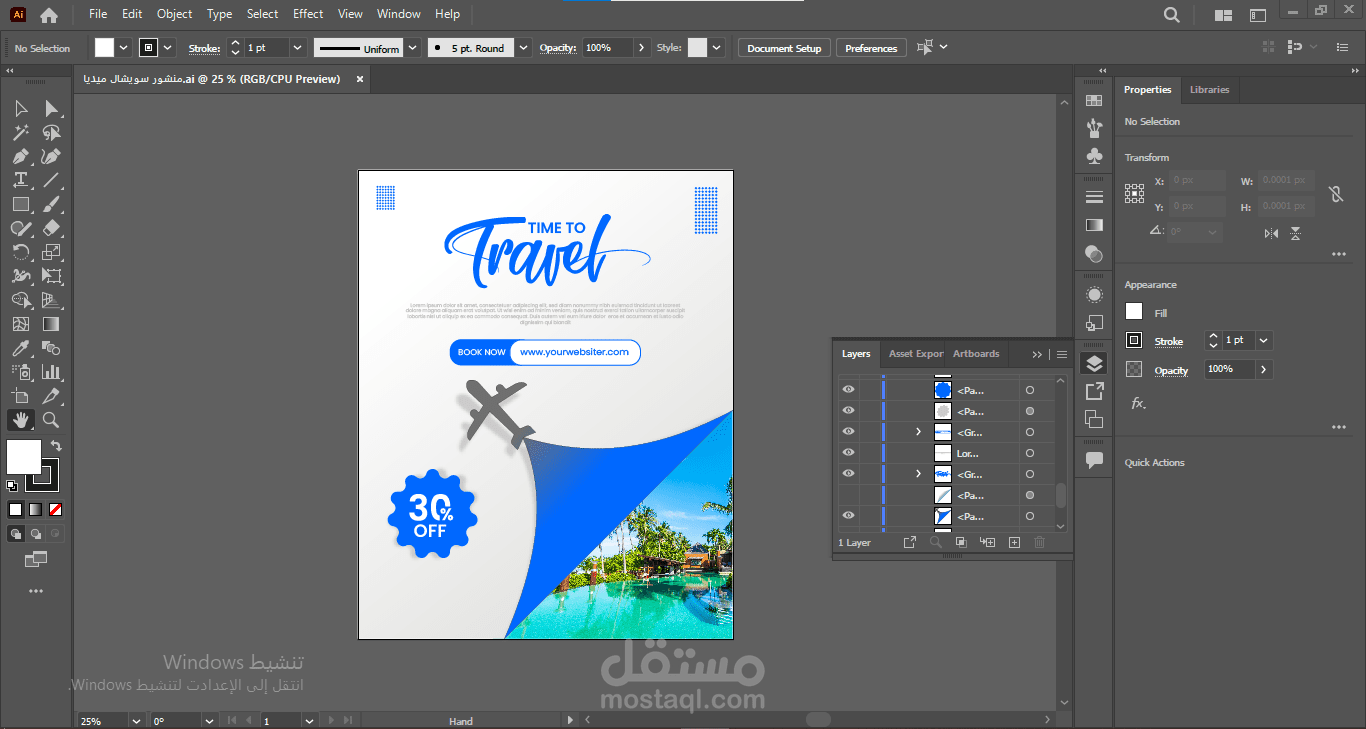Click the Fill swatch in Appearance section
1366x729 pixels.
click(x=1134, y=312)
